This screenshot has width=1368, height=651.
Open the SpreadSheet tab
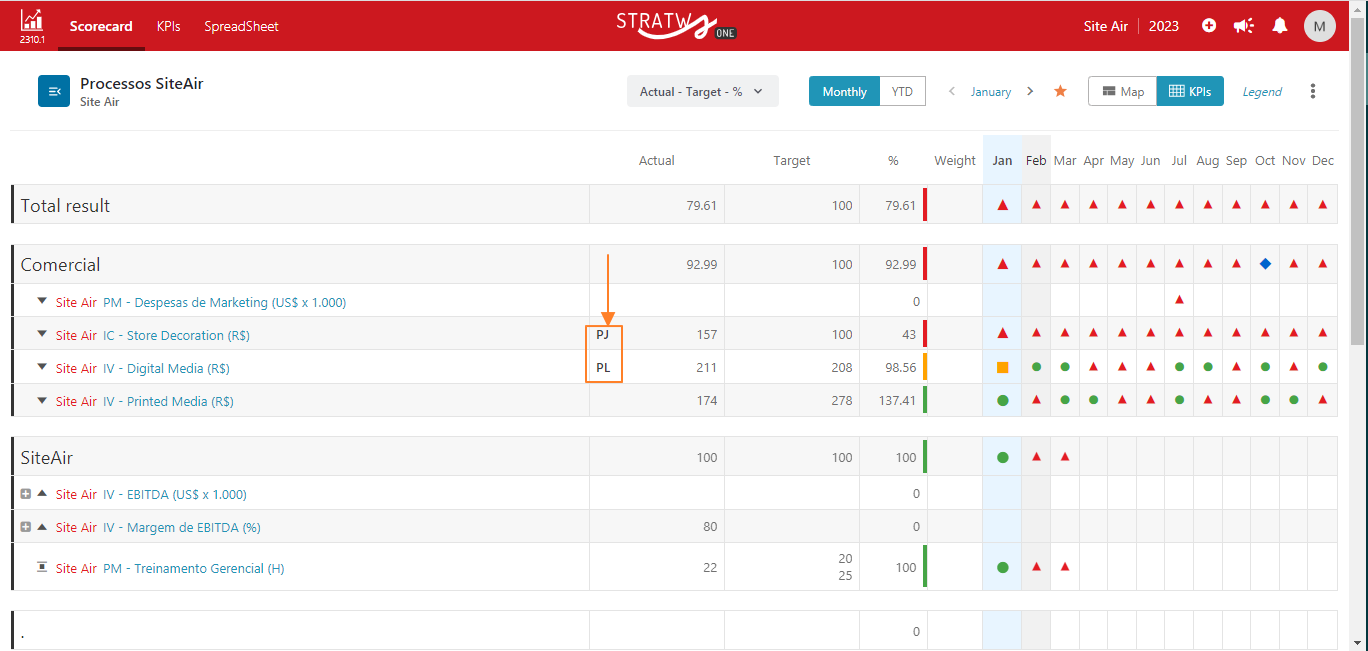[x=241, y=26]
